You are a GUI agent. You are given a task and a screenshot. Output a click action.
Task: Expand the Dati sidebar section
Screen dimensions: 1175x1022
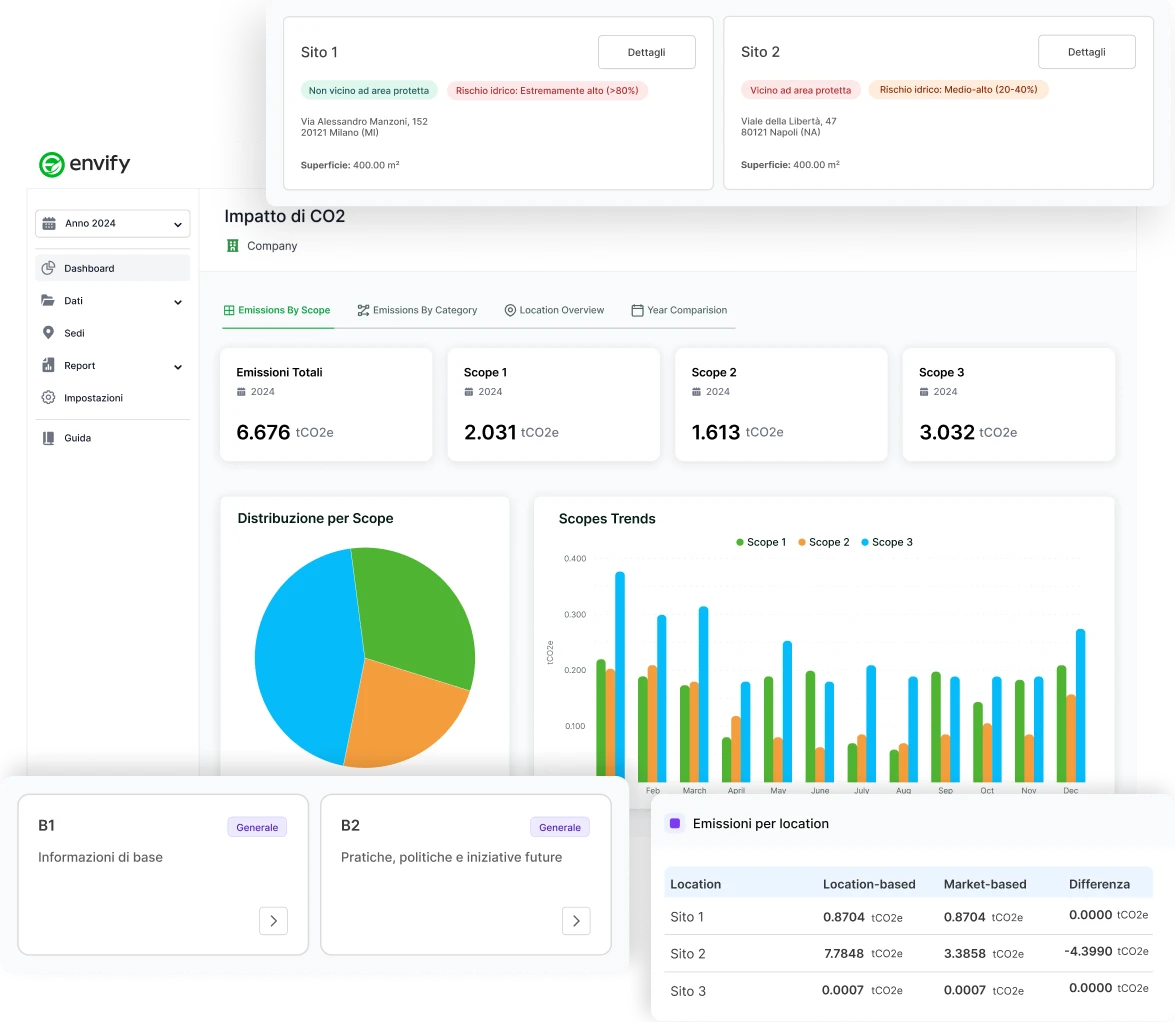coord(178,300)
